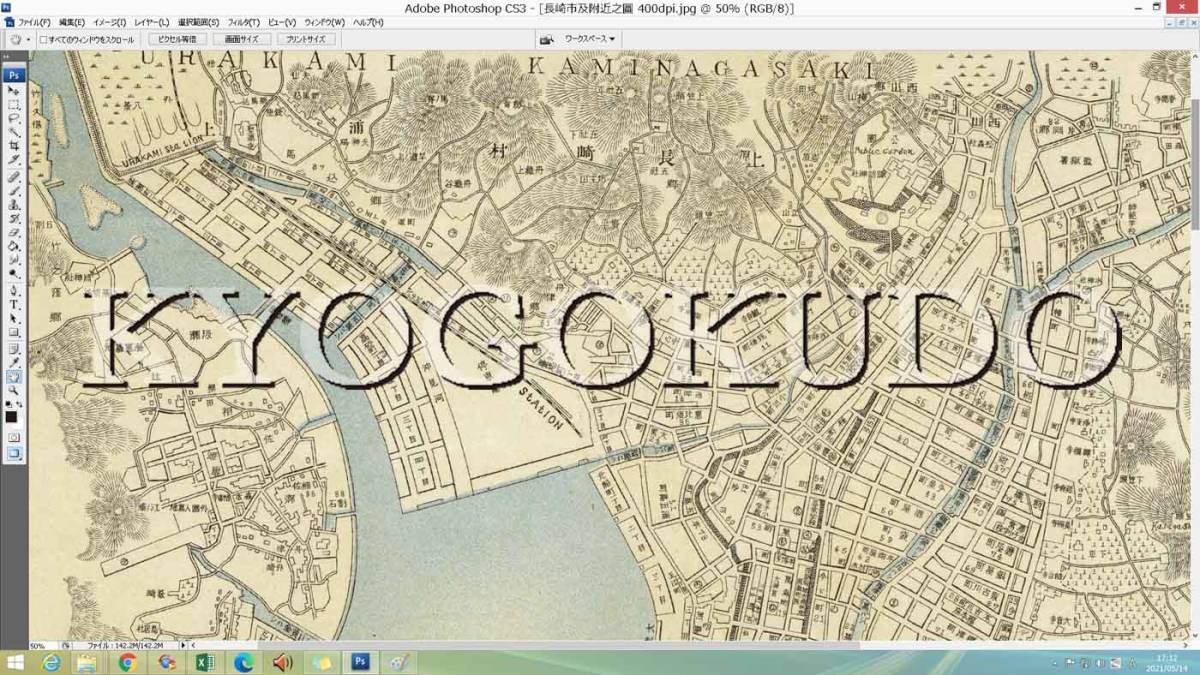Select the History Brush tool
The image size is (1200, 675).
(14, 217)
